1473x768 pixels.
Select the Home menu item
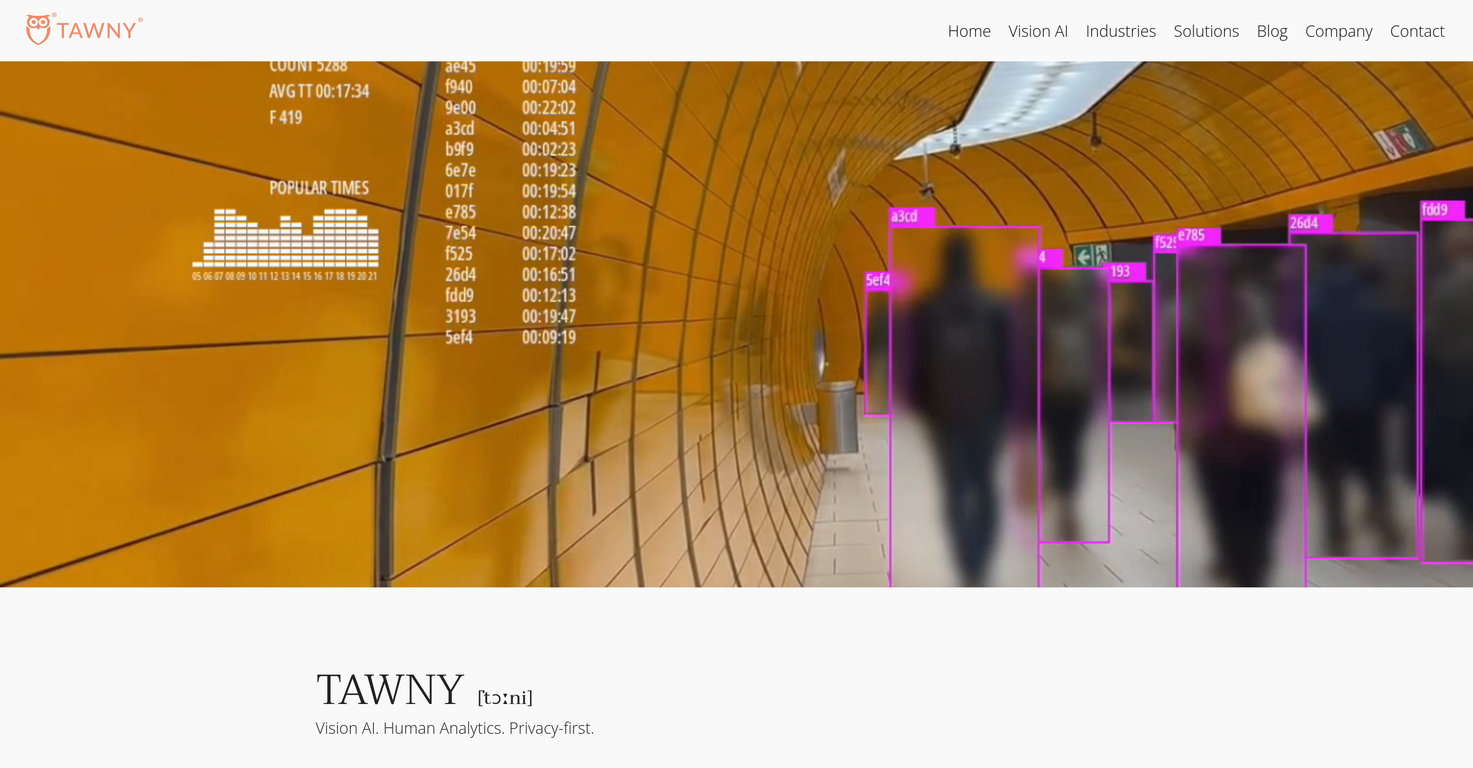(x=968, y=31)
